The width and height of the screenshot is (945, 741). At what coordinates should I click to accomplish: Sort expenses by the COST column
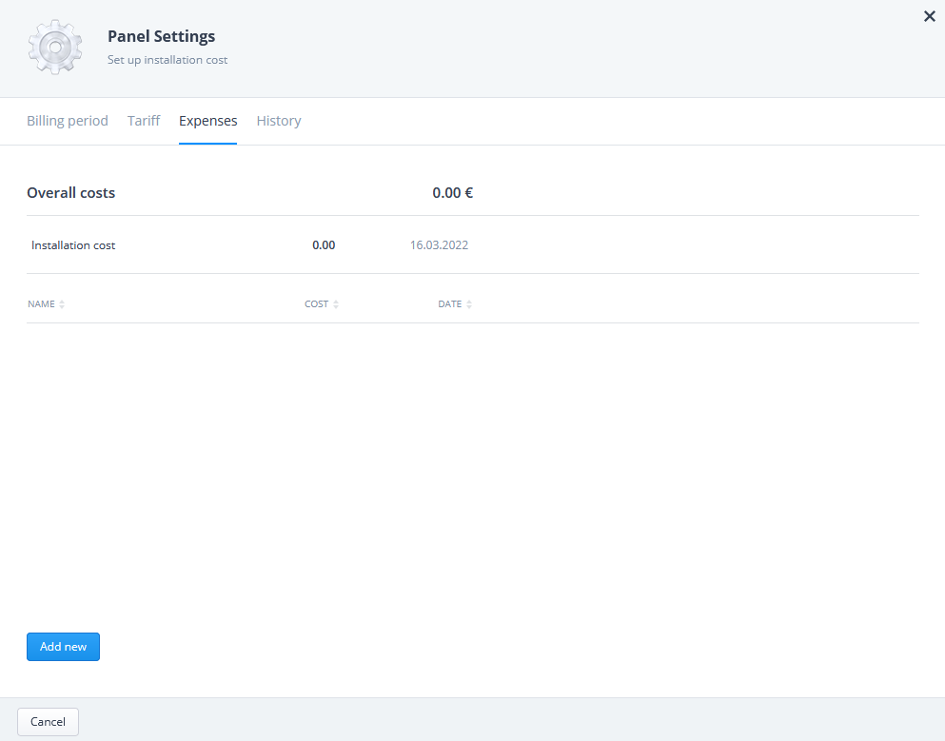click(336, 304)
